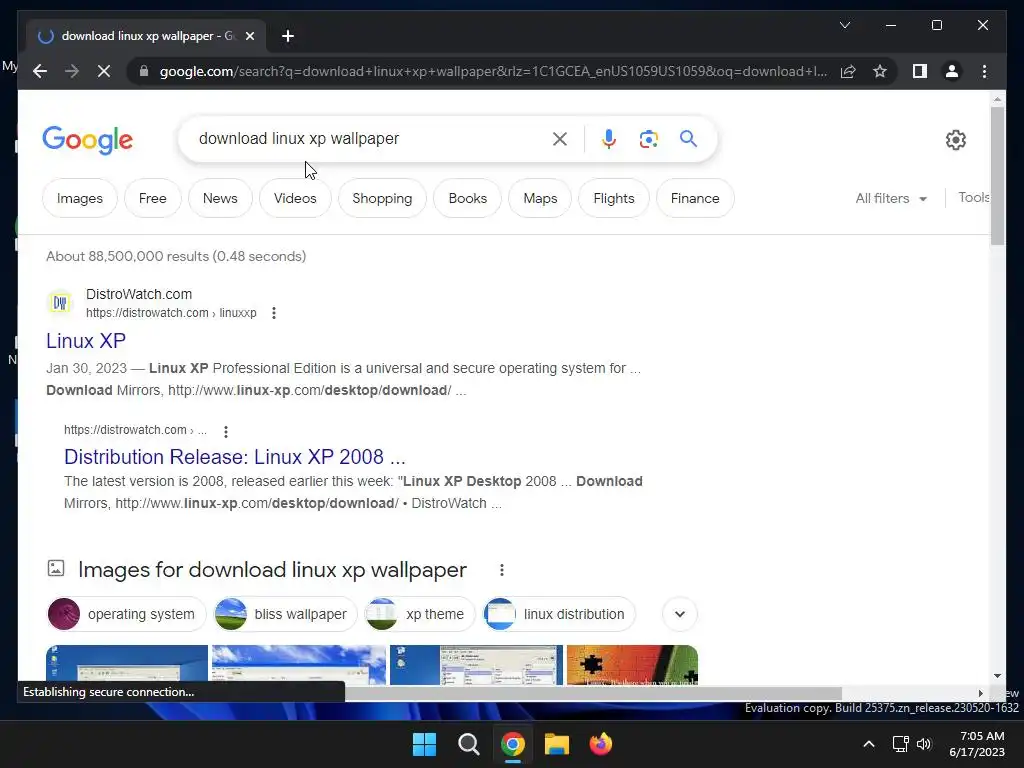Click Chrome icon in taskbar
Viewport: 1024px width, 768px height.
pos(513,744)
